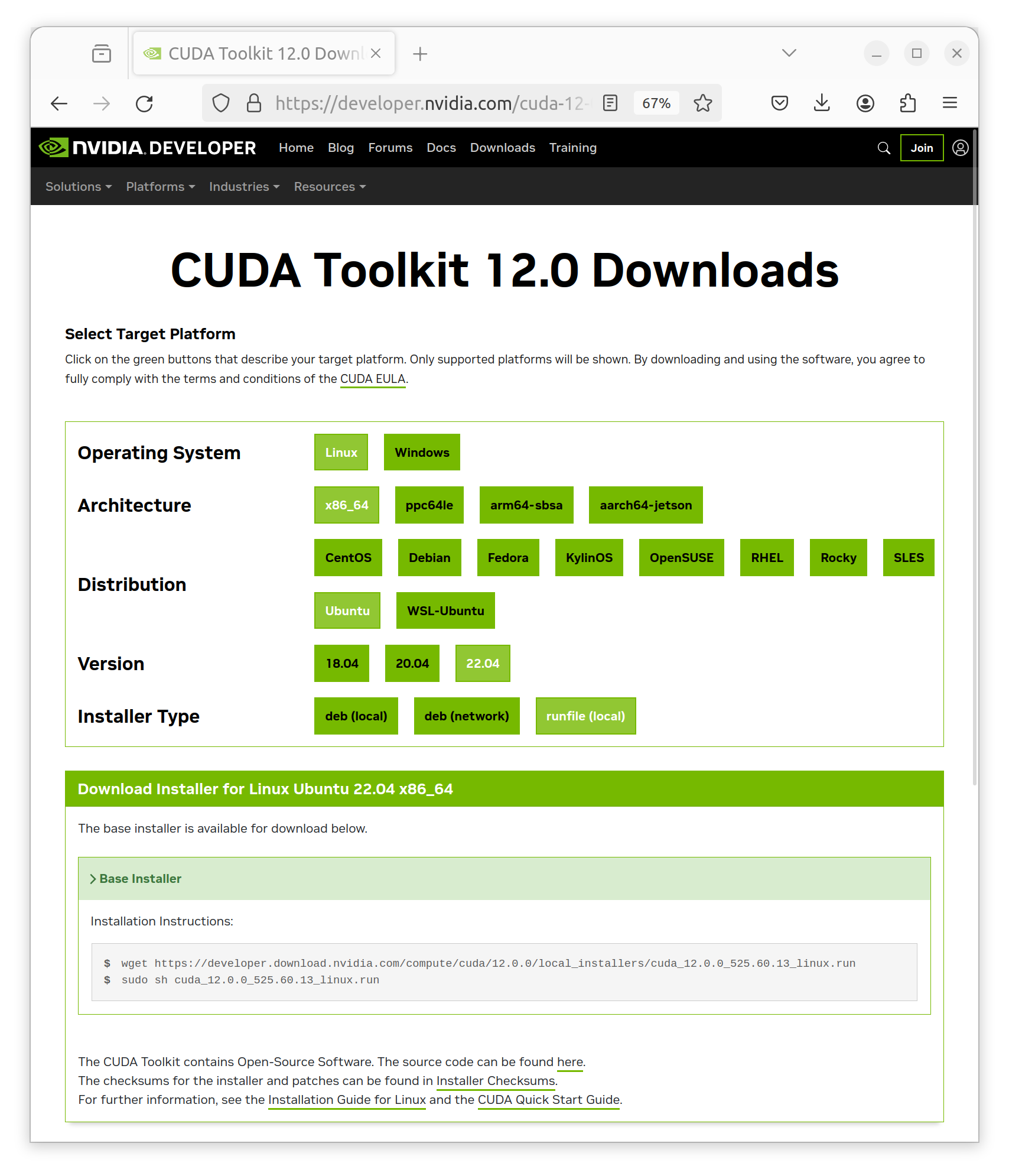
Task: Bookmark this page with the star icon
Action: pos(703,103)
